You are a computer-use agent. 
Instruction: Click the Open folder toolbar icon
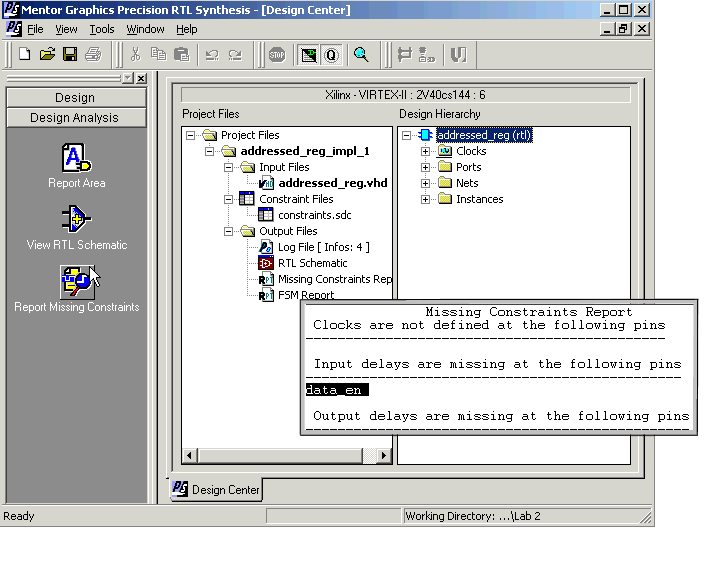[47, 54]
